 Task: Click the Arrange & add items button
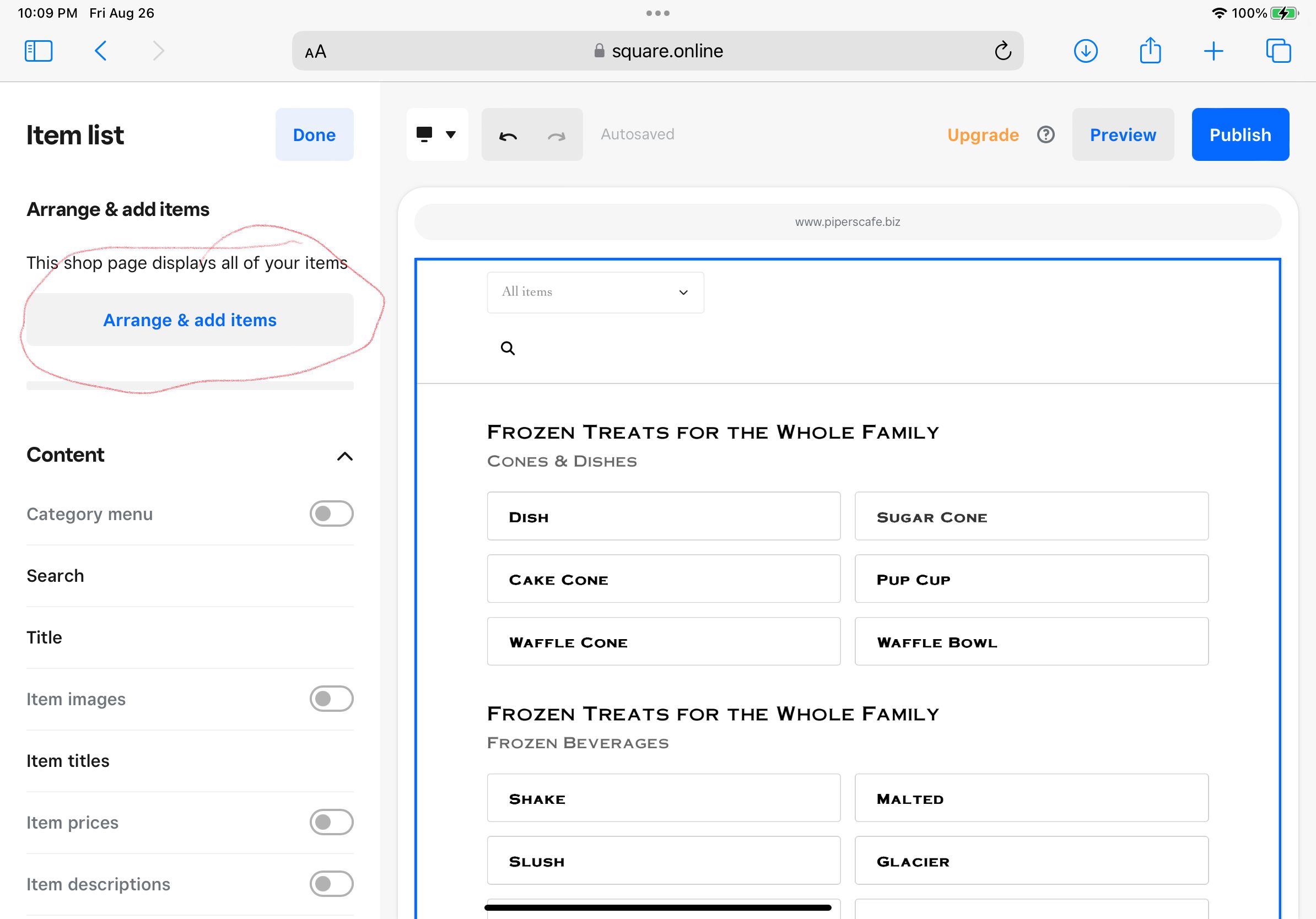coord(190,320)
